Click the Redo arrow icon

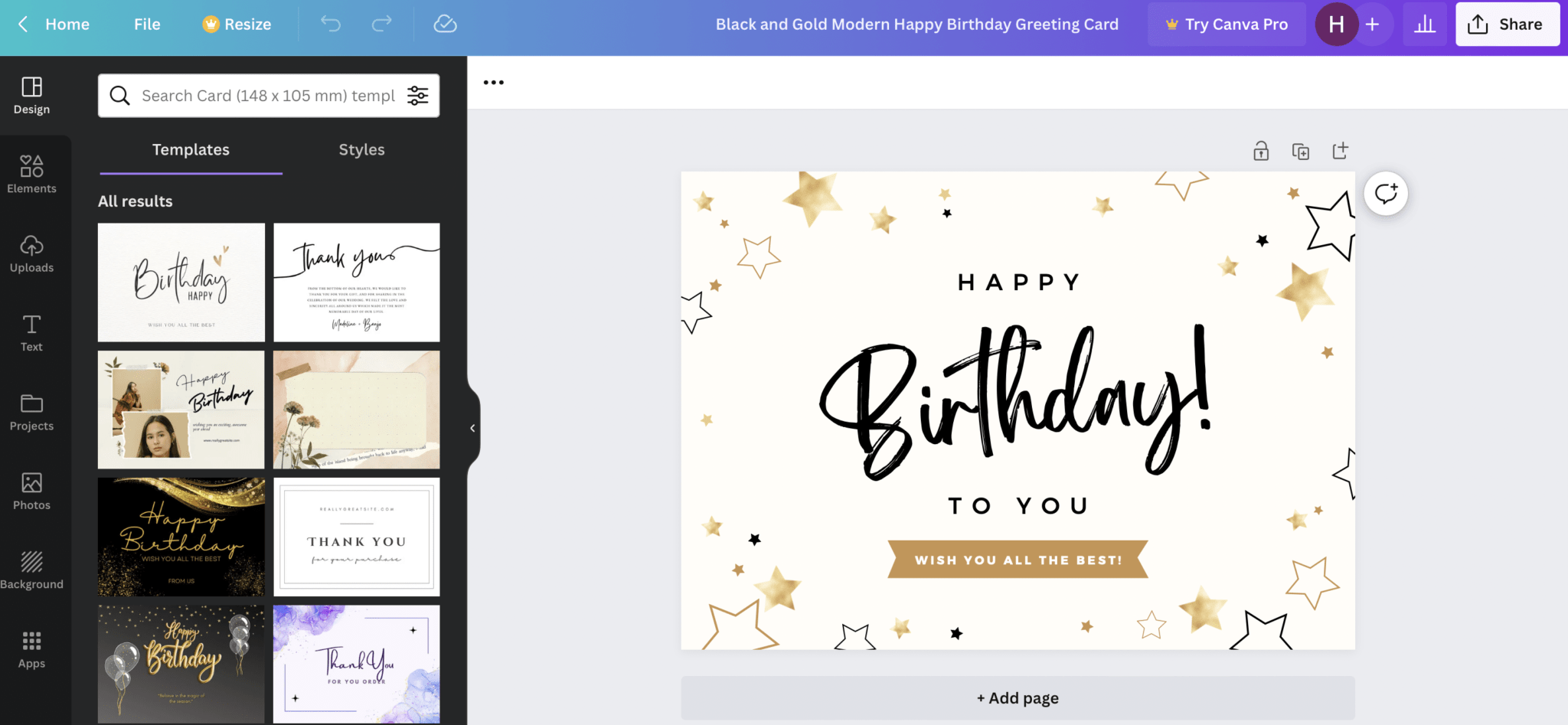click(x=381, y=24)
